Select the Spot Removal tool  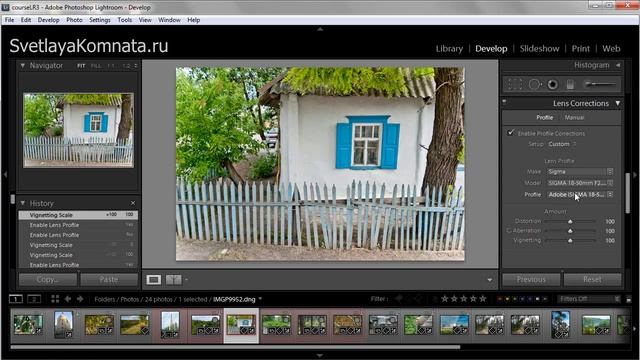coord(535,84)
